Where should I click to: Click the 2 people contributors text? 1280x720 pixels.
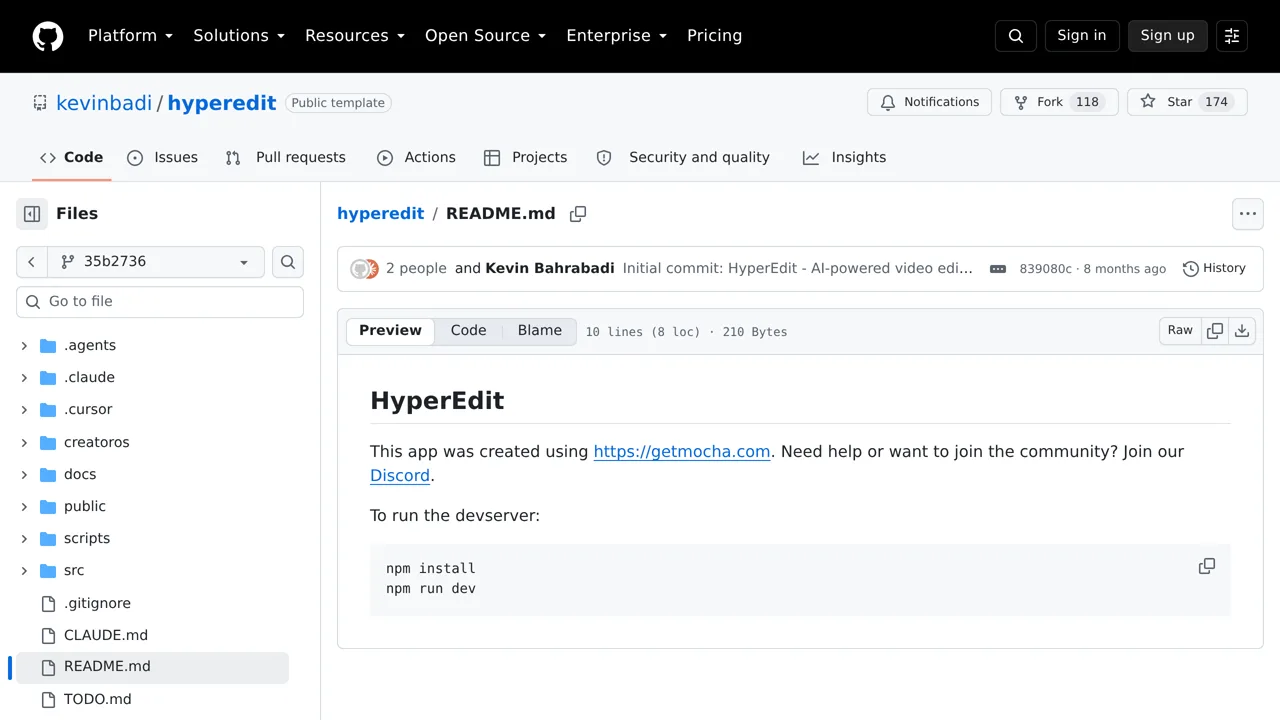[x=416, y=269]
